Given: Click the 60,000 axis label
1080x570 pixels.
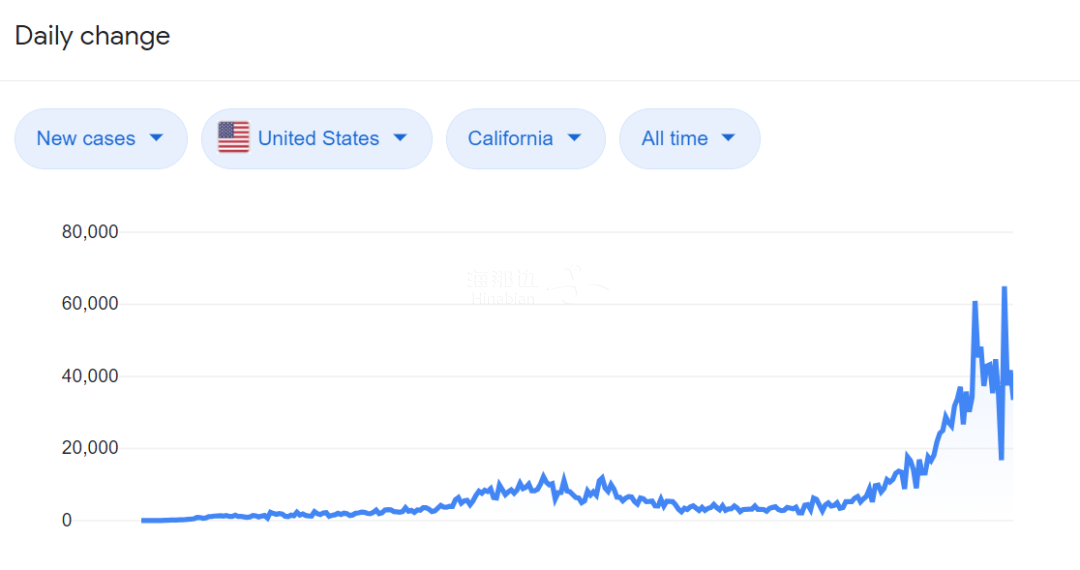Looking at the screenshot, I should tap(90, 304).
